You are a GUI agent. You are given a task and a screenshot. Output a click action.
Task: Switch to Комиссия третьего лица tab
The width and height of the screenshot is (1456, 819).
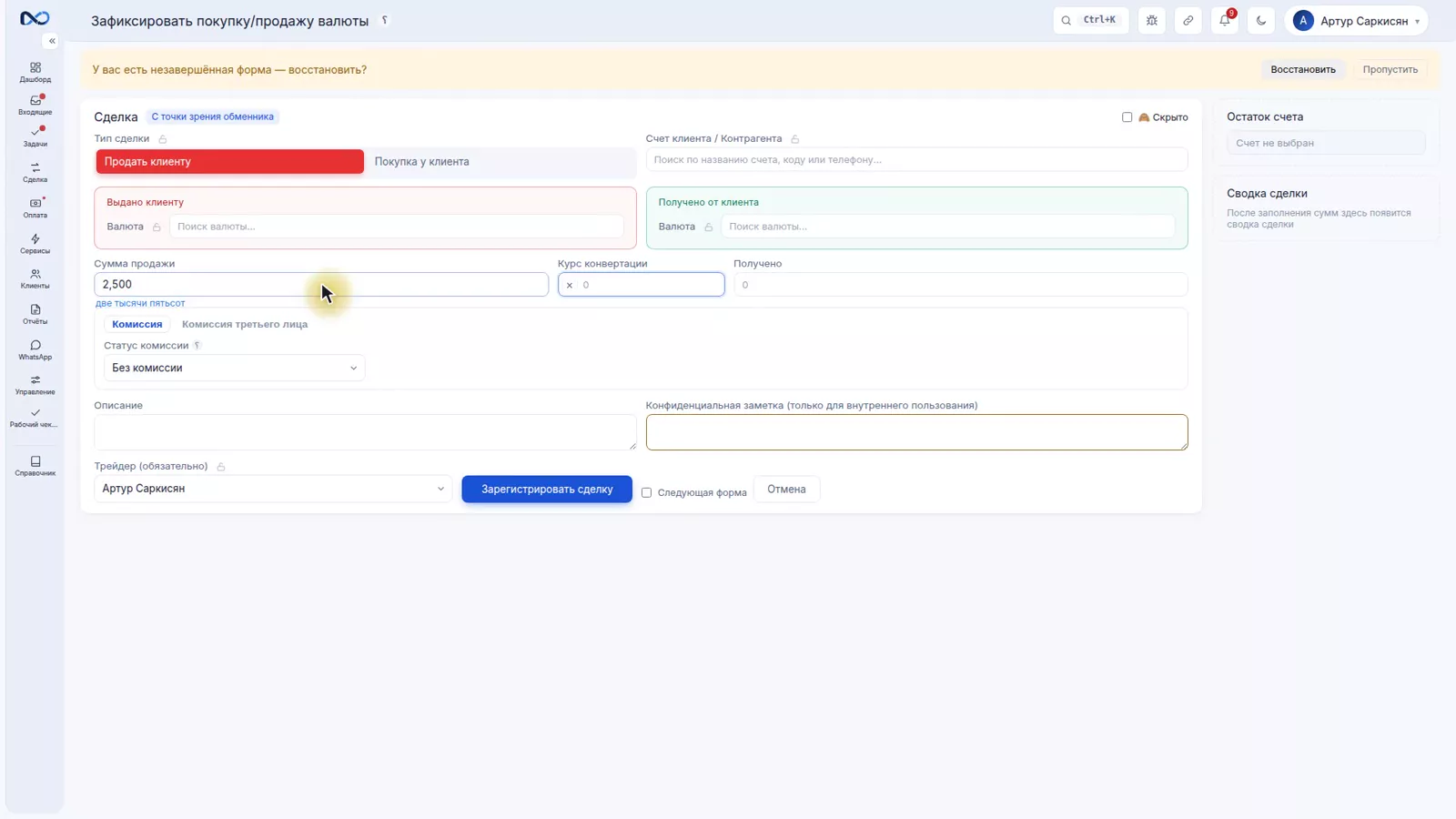(245, 324)
